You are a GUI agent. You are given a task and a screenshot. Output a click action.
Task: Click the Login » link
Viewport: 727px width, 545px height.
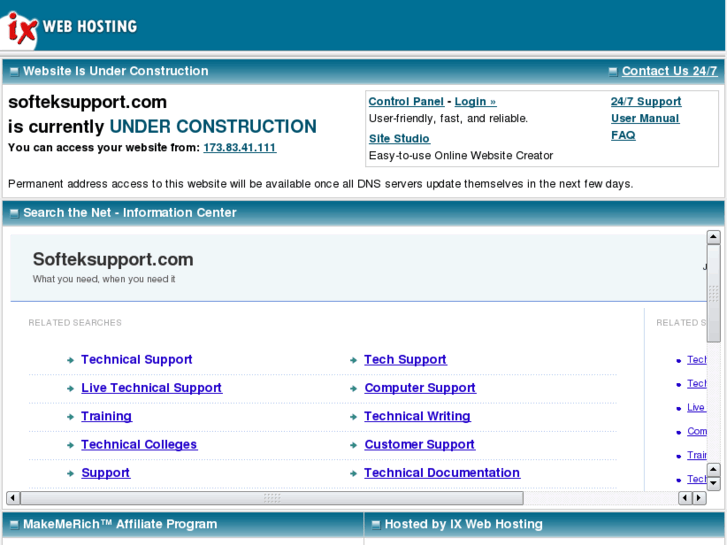(475, 102)
